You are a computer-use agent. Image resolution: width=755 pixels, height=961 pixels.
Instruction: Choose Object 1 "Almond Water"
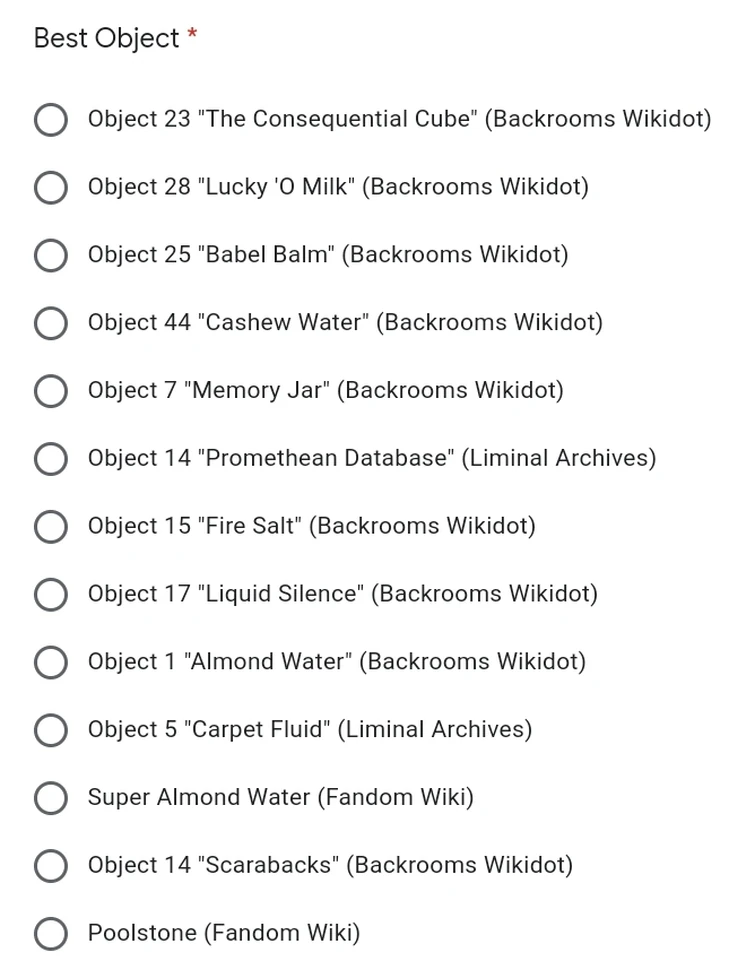pyautogui.click(x=50, y=662)
